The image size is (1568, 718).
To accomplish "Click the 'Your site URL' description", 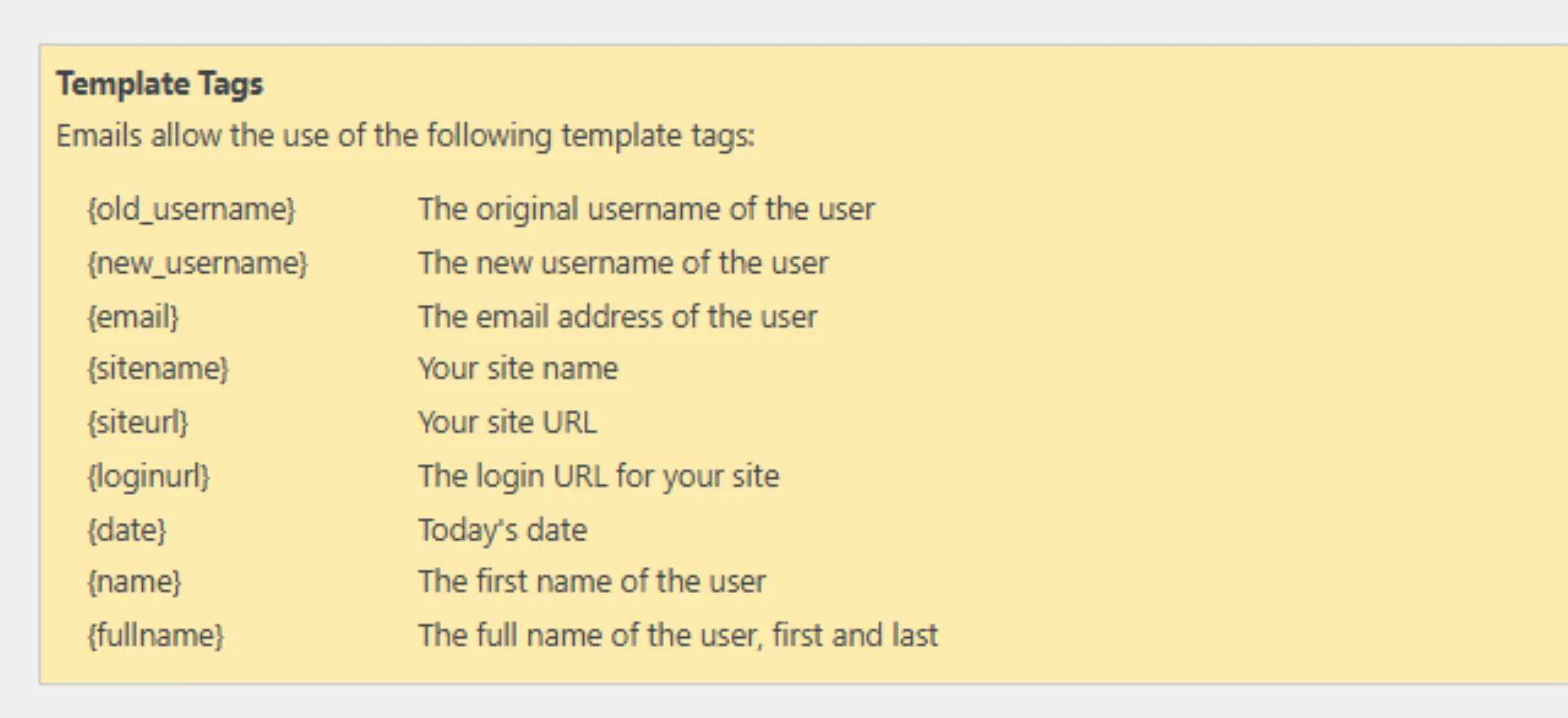I will (507, 422).
